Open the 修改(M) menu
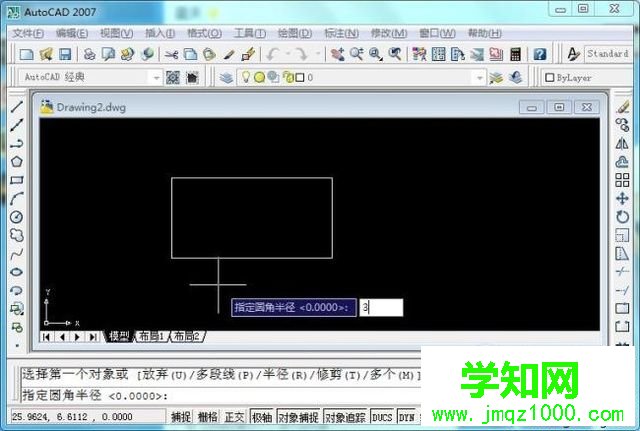This screenshot has width=640, height=431. [x=389, y=33]
